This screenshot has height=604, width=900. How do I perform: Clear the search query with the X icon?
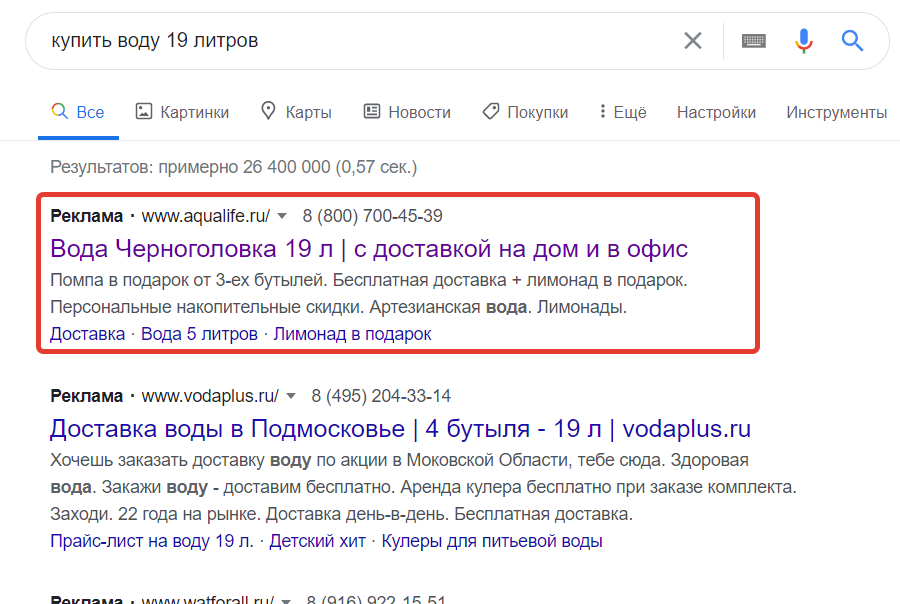pos(693,40)
